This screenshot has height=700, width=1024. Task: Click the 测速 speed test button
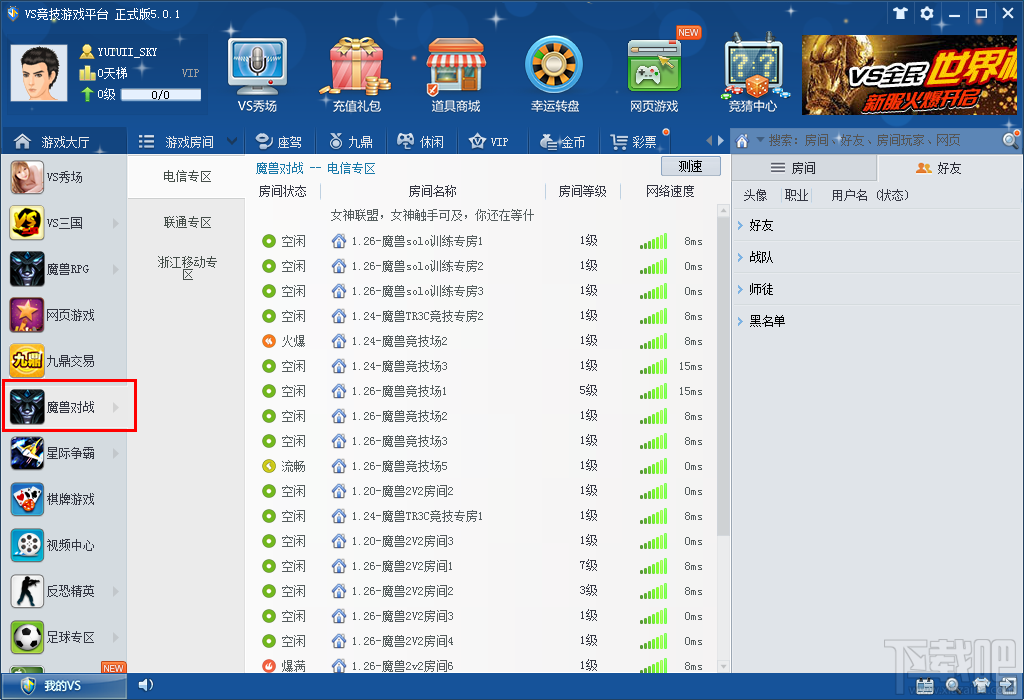pyautogui.click(x=690, y=167)
